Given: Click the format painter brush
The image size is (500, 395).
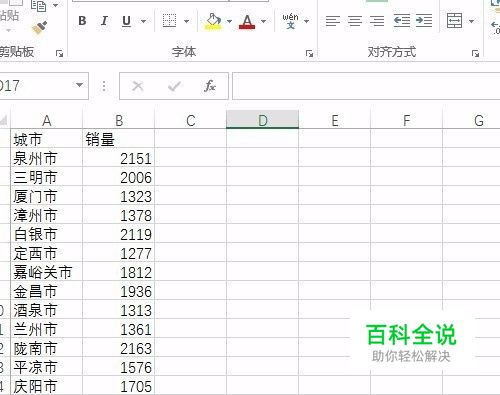Looking at the screenshot, I should (x=40, y=28).
